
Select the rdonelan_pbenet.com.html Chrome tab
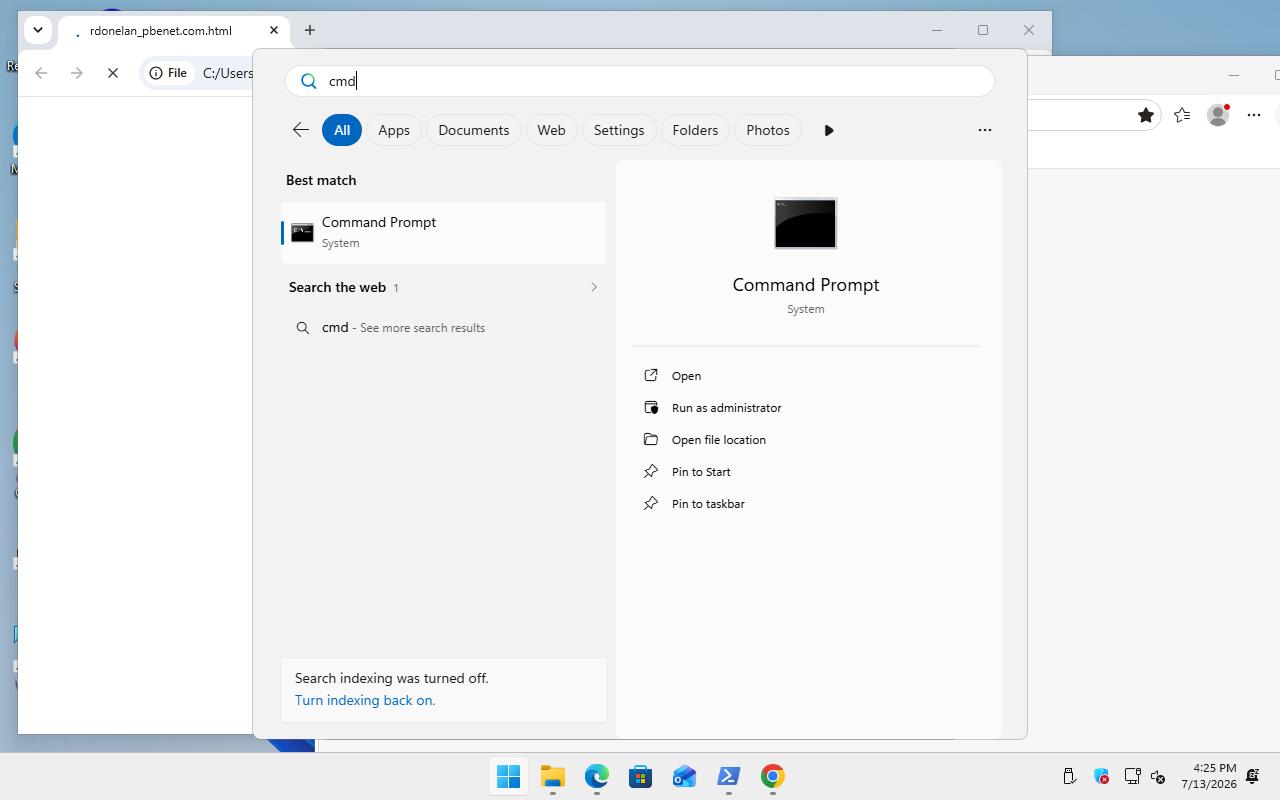coord(160,31)
